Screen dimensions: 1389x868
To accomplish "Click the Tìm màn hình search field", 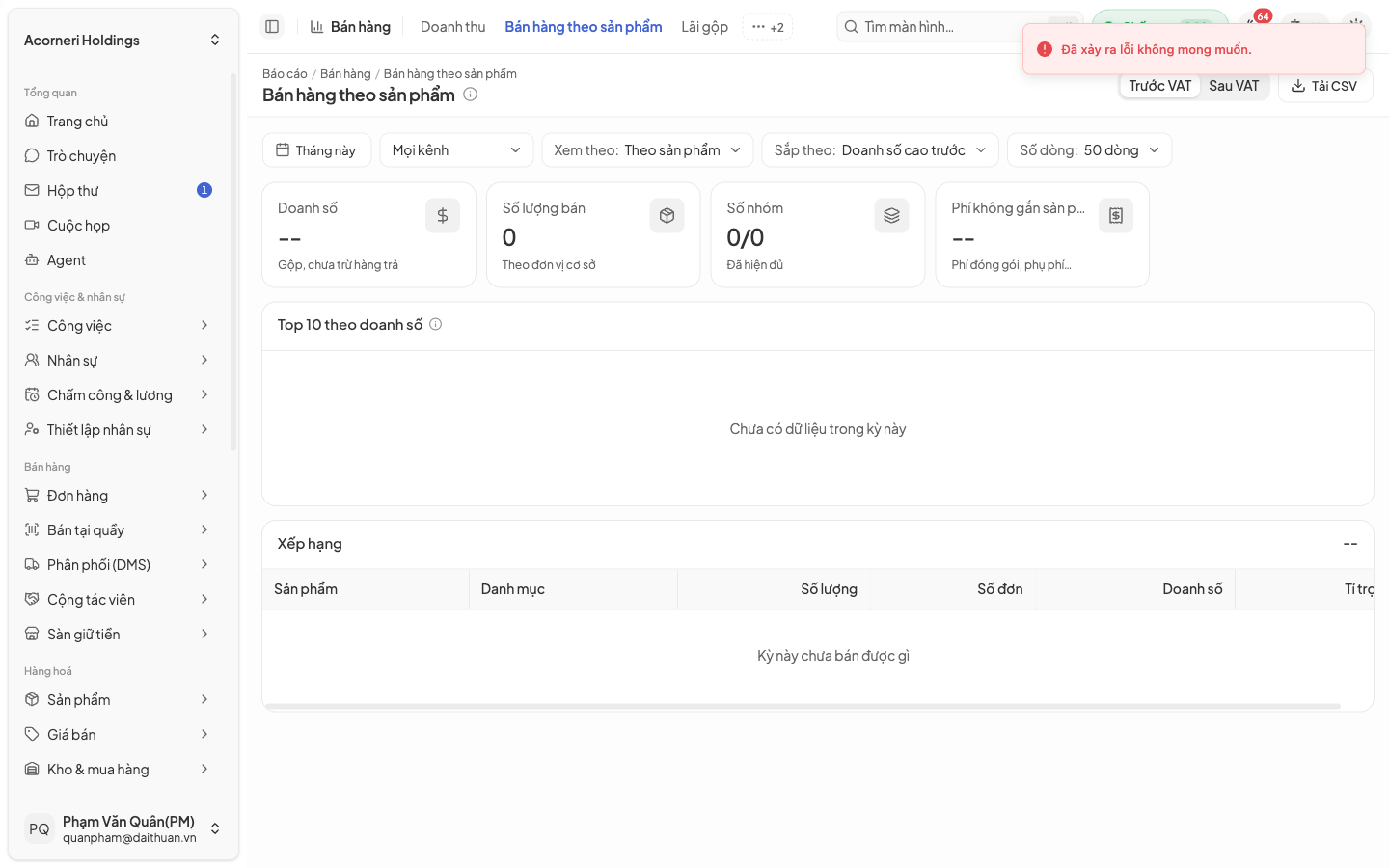I will (x=960, y=27).
